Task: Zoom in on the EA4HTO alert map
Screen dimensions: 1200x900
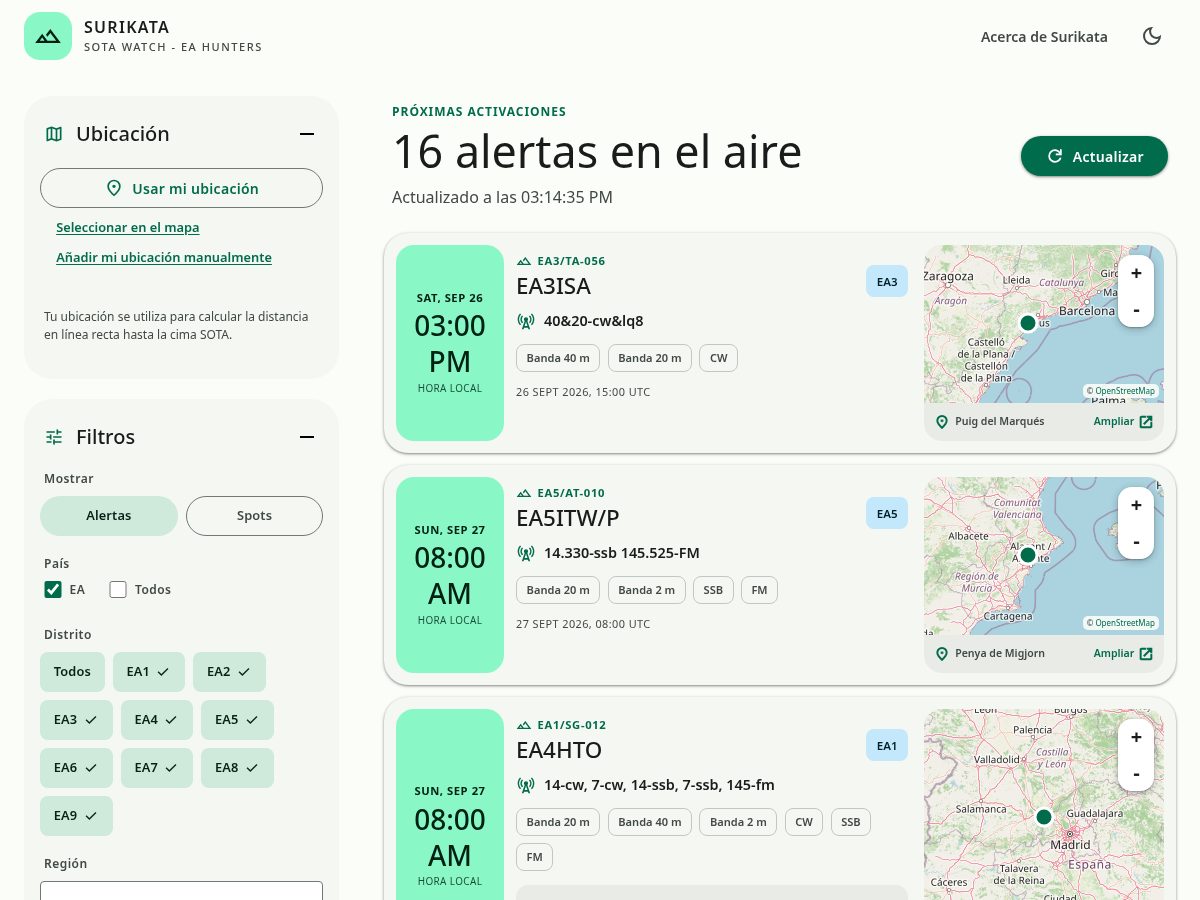Action: click(x=1136, y=737)
